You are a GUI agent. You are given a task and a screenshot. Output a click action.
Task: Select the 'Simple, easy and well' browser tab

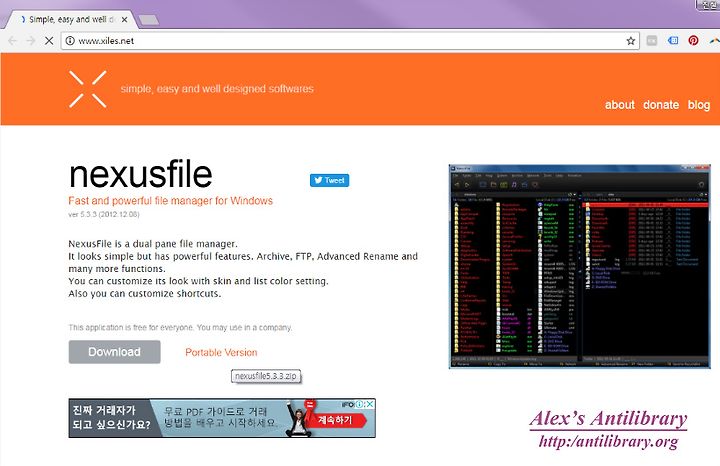pyautogui.click(x=69, y=20)
